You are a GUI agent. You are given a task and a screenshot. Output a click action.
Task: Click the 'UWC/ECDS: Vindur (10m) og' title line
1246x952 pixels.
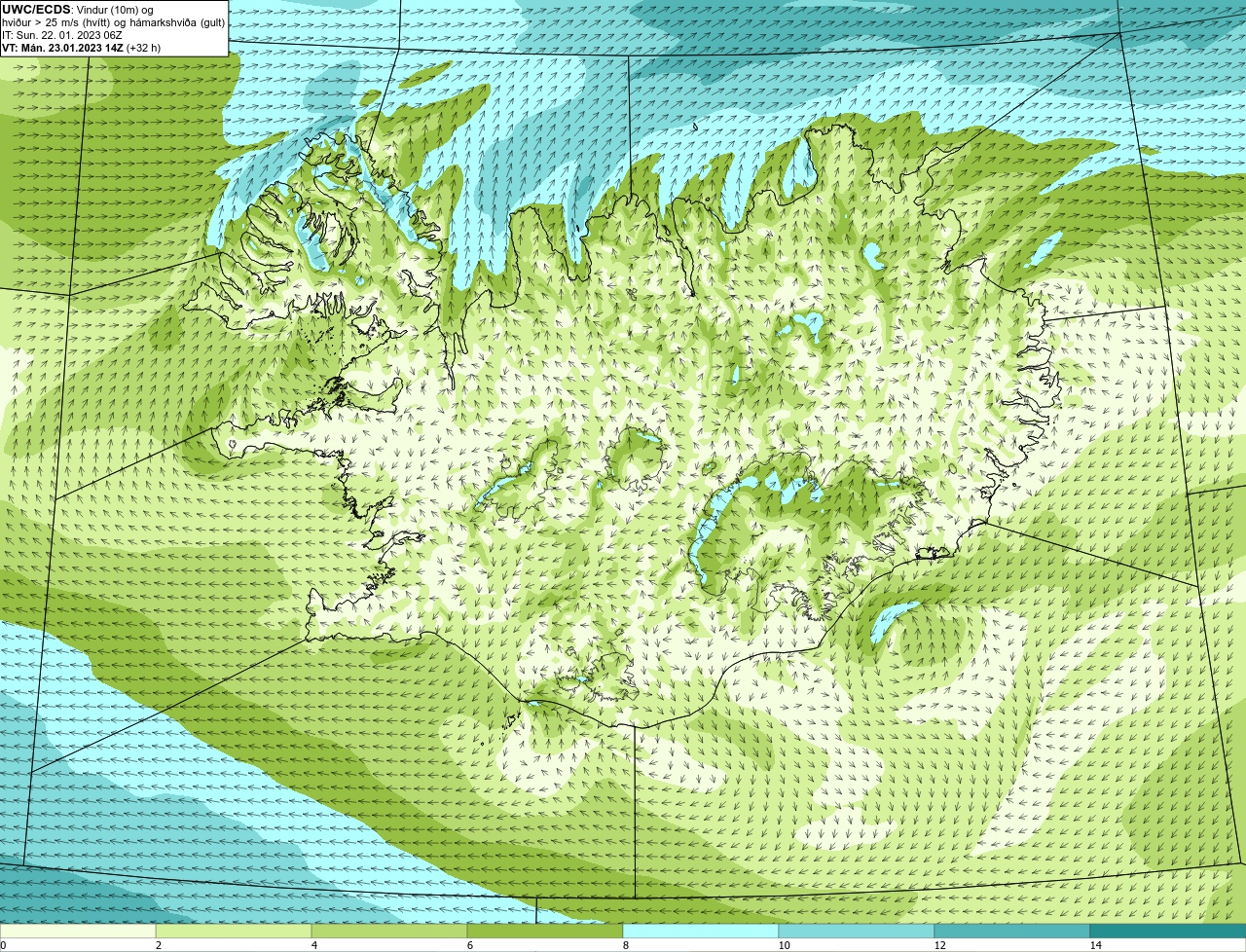tap(78, 10)
